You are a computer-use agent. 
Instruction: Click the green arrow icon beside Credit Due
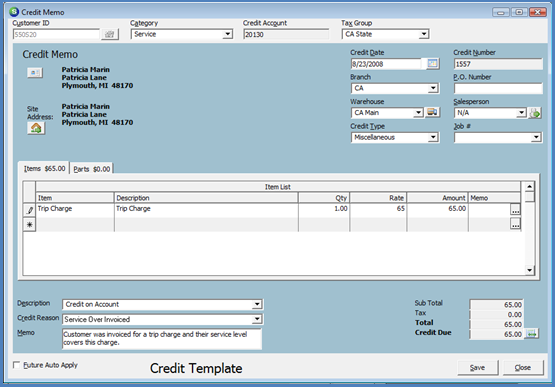[532, 334]
